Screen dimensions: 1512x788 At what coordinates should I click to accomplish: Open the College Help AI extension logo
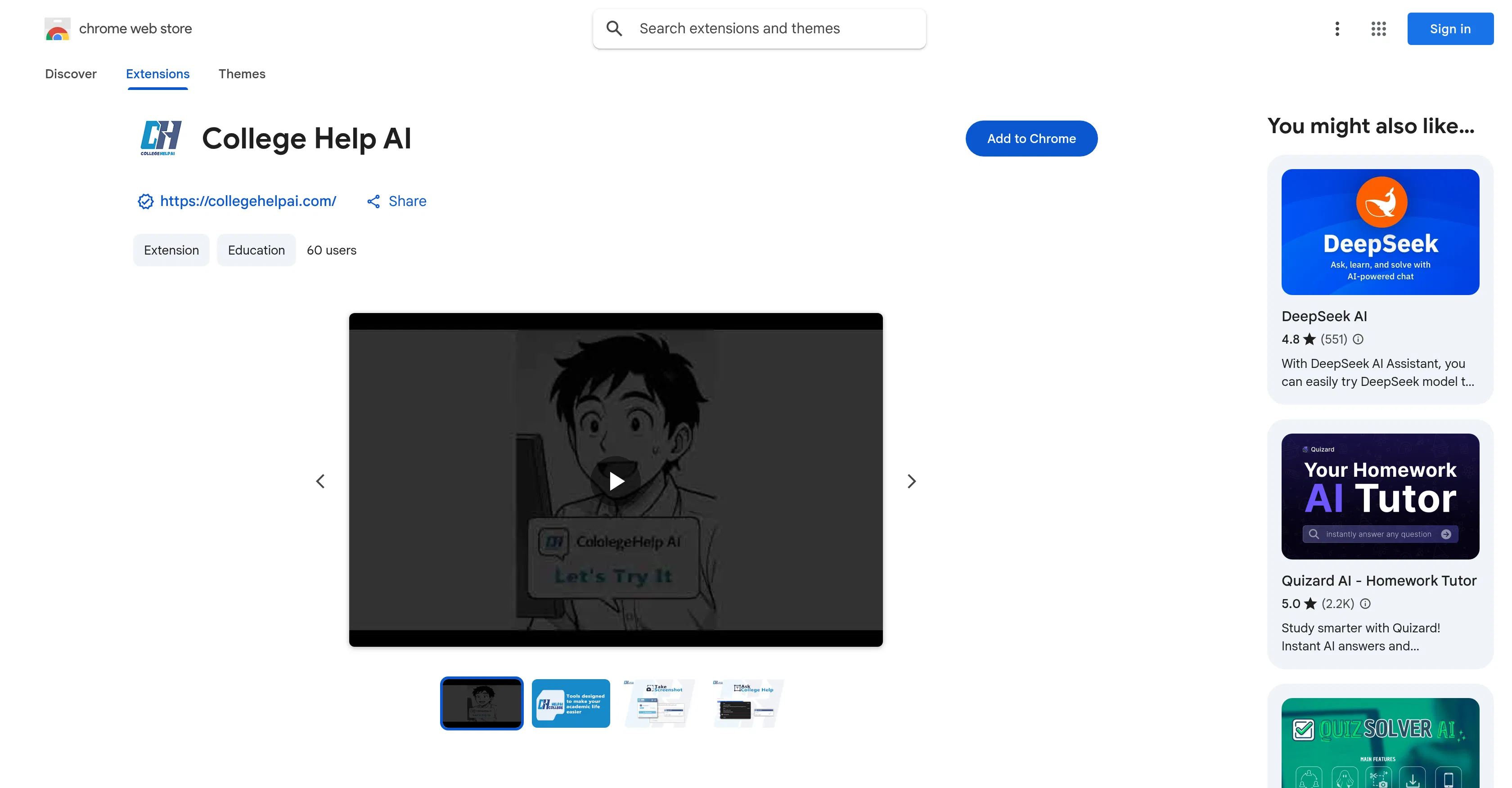[x=162, y=139]
